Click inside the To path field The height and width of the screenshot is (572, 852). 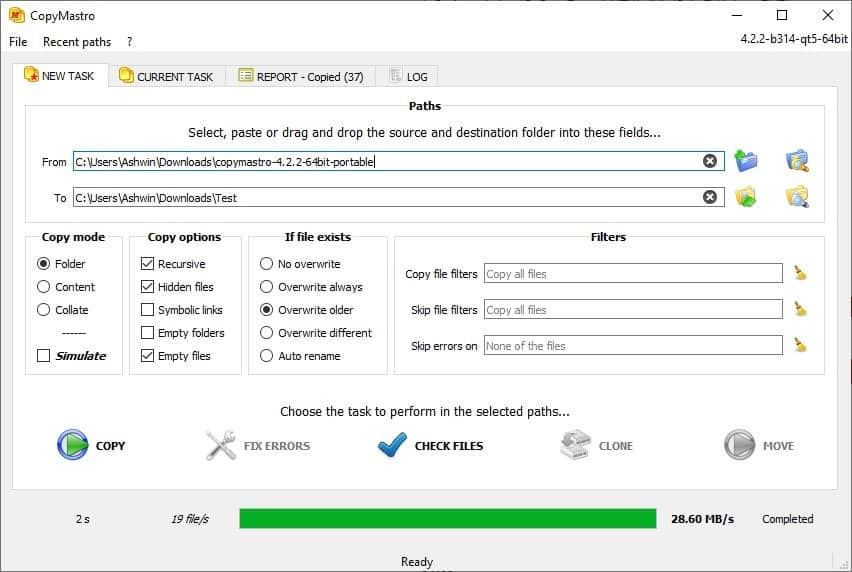tap(399, 197)
